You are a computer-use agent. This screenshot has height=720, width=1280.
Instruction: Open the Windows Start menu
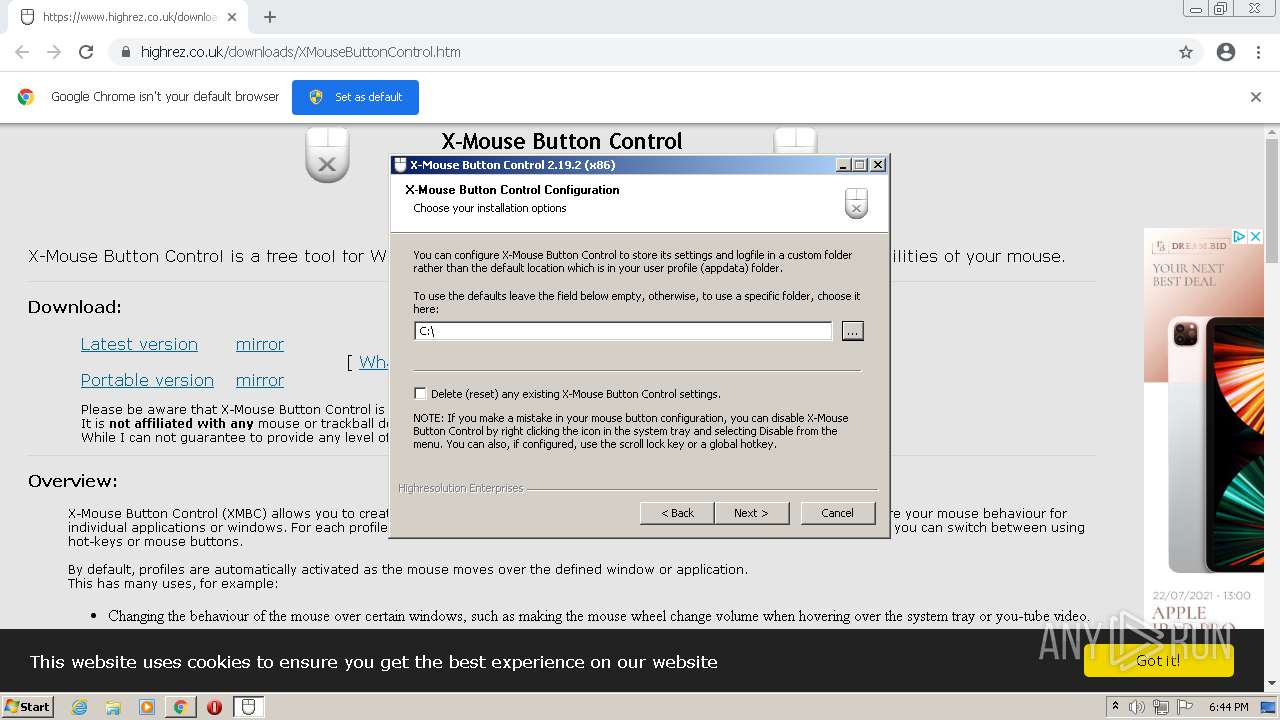point(27,707)
